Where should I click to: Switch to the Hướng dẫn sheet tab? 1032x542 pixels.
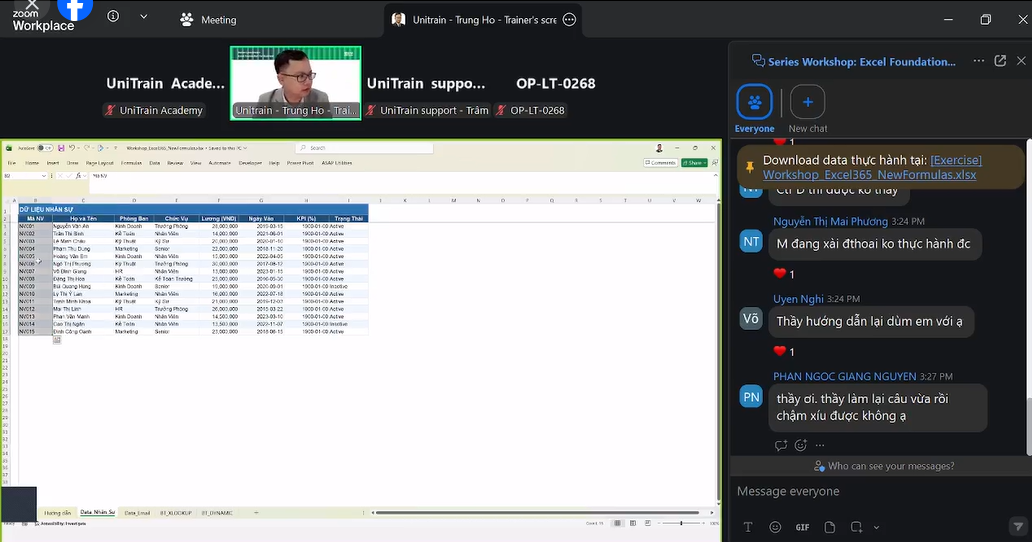(x=57, y=512)
